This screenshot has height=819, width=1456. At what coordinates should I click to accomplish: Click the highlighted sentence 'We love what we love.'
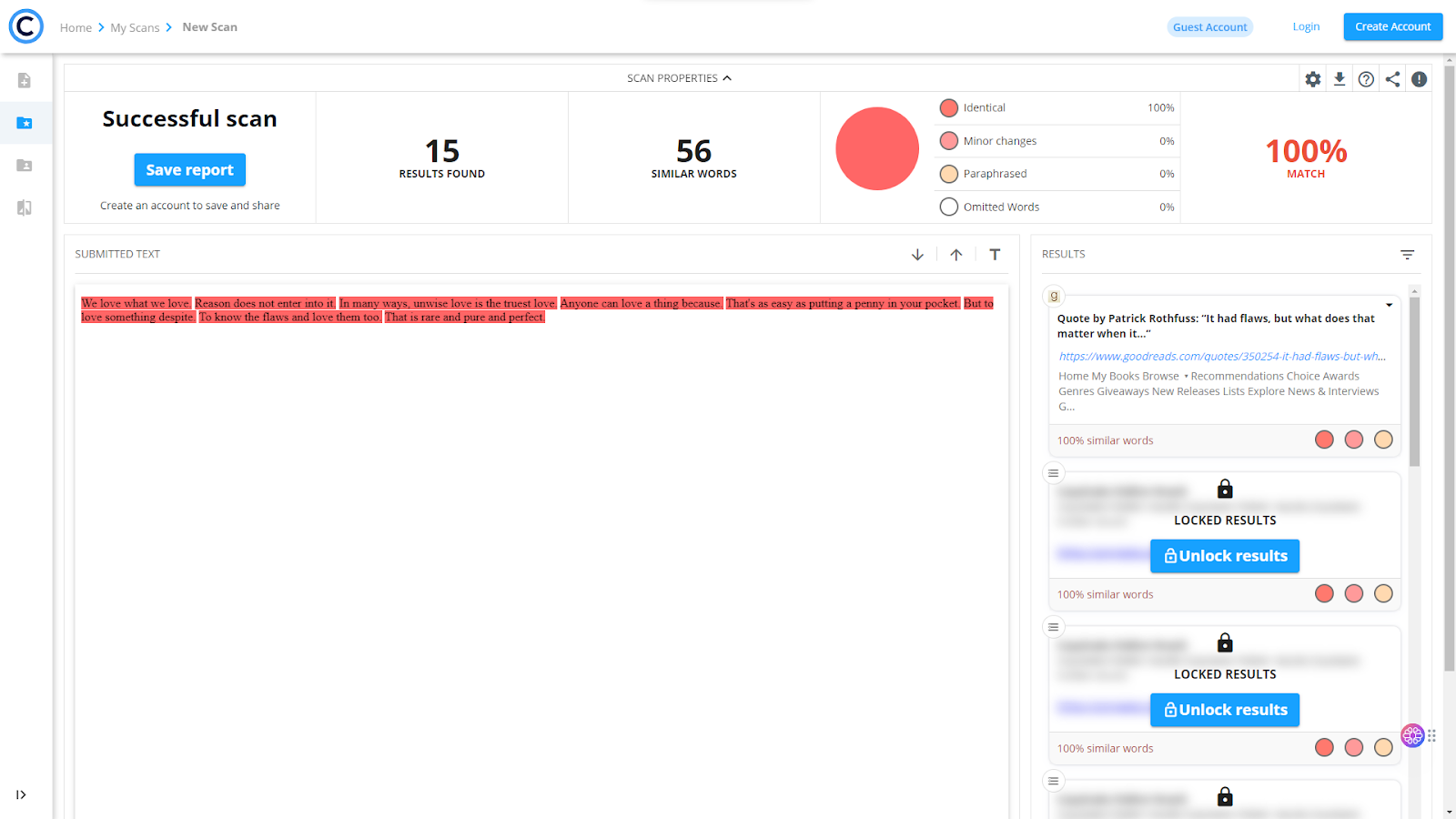tap(136, 304)
